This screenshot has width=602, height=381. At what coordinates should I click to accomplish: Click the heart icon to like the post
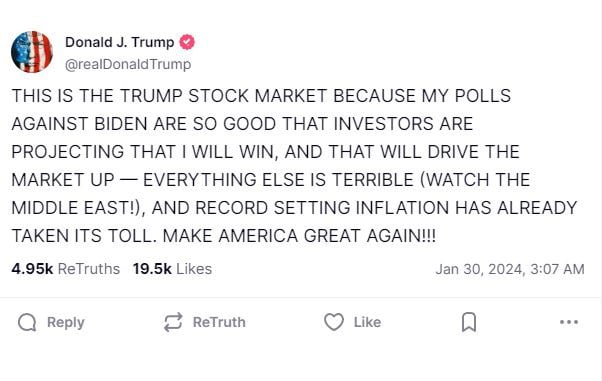tap(334, 322)
